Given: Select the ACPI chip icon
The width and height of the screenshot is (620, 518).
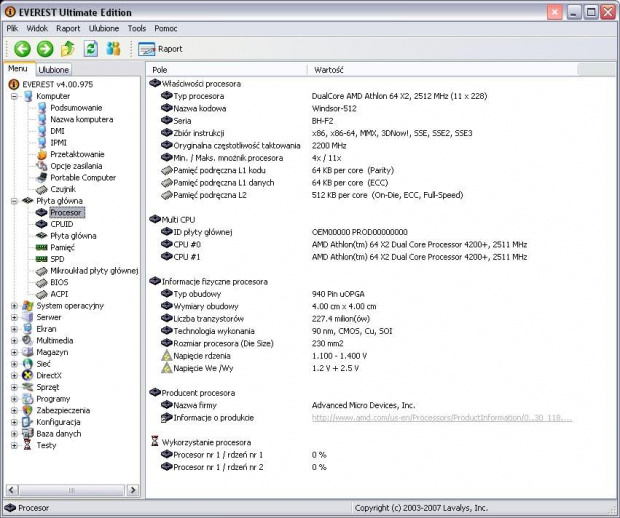Looking at the screenshot, I should (x=42, y=294).
